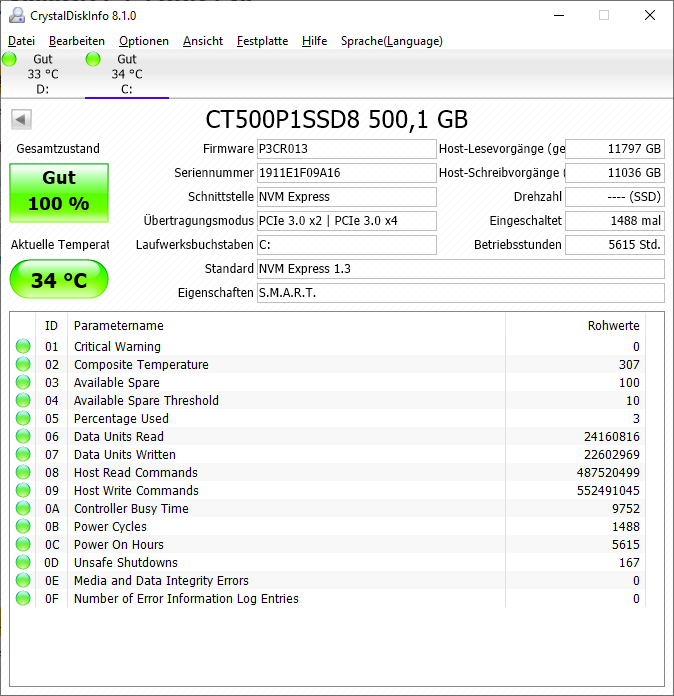Open the Ansicht menu
The image size is (674, 696).
pyautogui.click(x=203, y=41)
